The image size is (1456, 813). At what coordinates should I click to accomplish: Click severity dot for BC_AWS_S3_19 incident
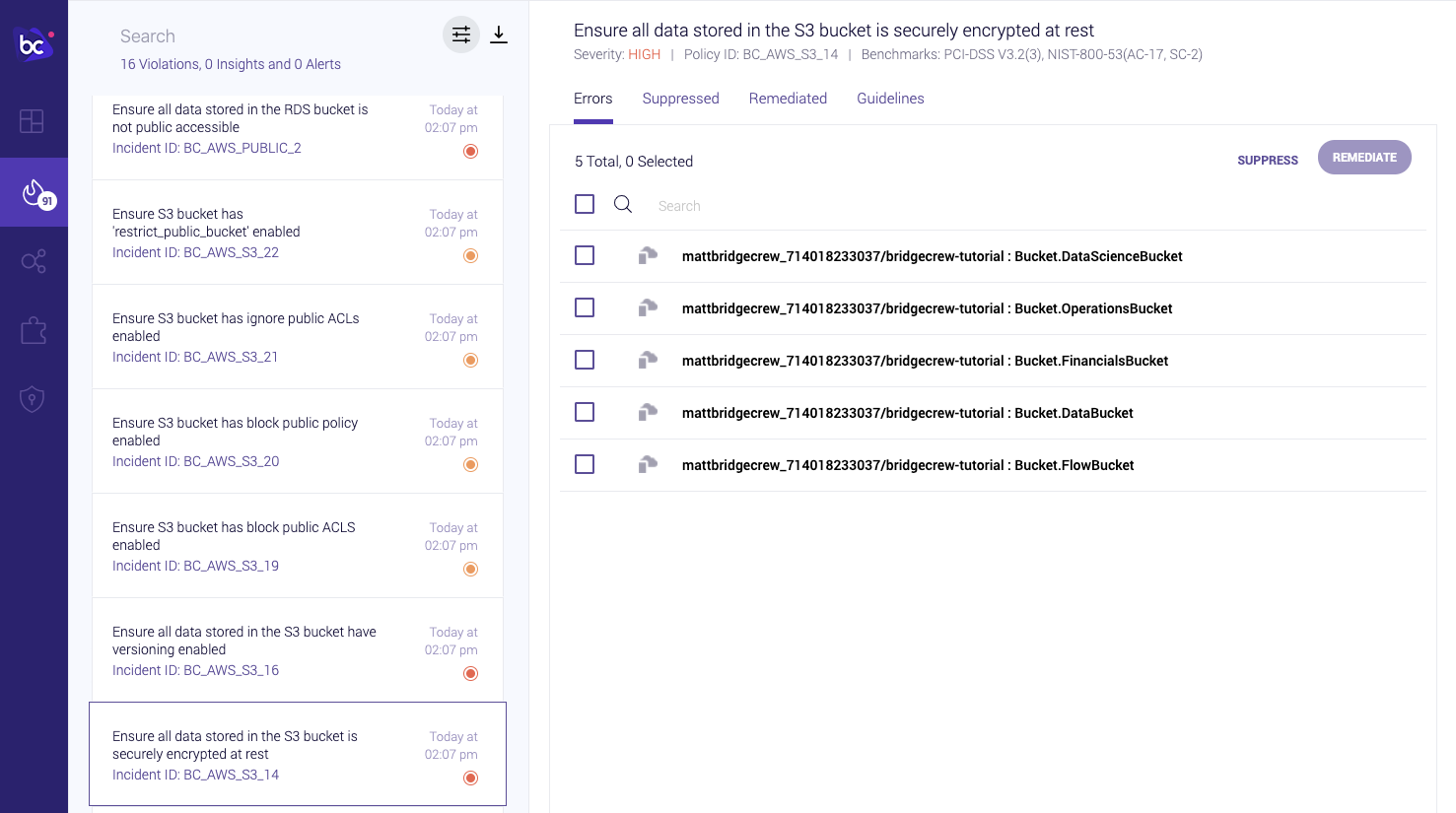point(471,570)
